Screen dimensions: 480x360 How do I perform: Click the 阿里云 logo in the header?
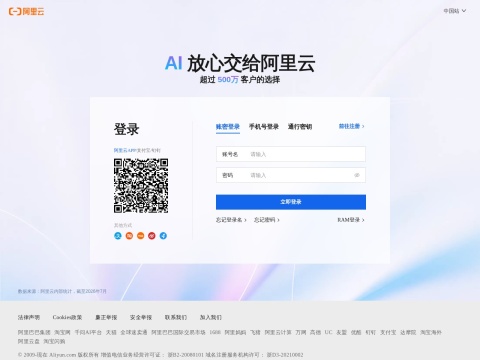(x=26, y=12)
